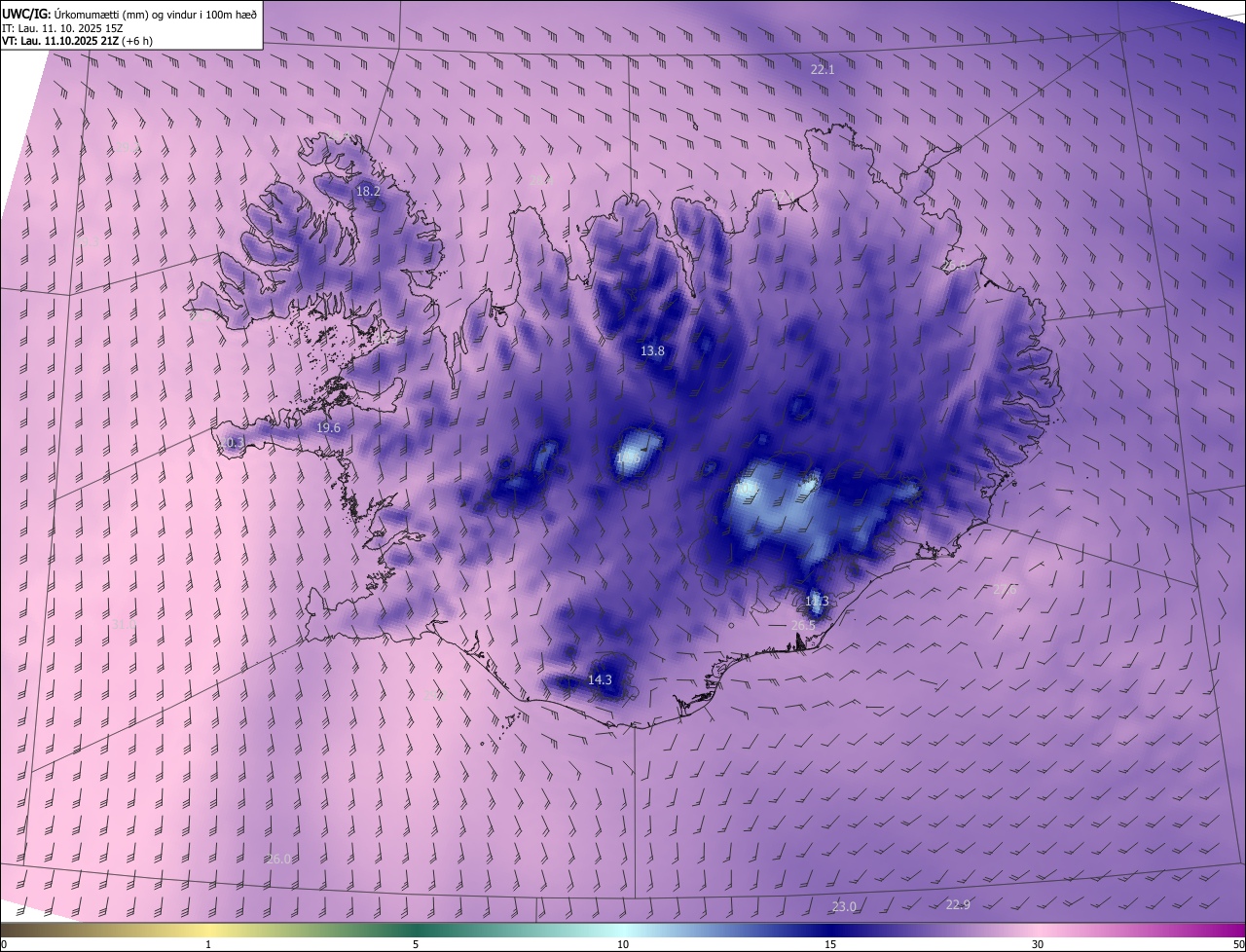The height and width of the screenshot is (952, 1246).
Task: Click the 22.9 value in the bottom right of the map
Action: click(958, 905)
